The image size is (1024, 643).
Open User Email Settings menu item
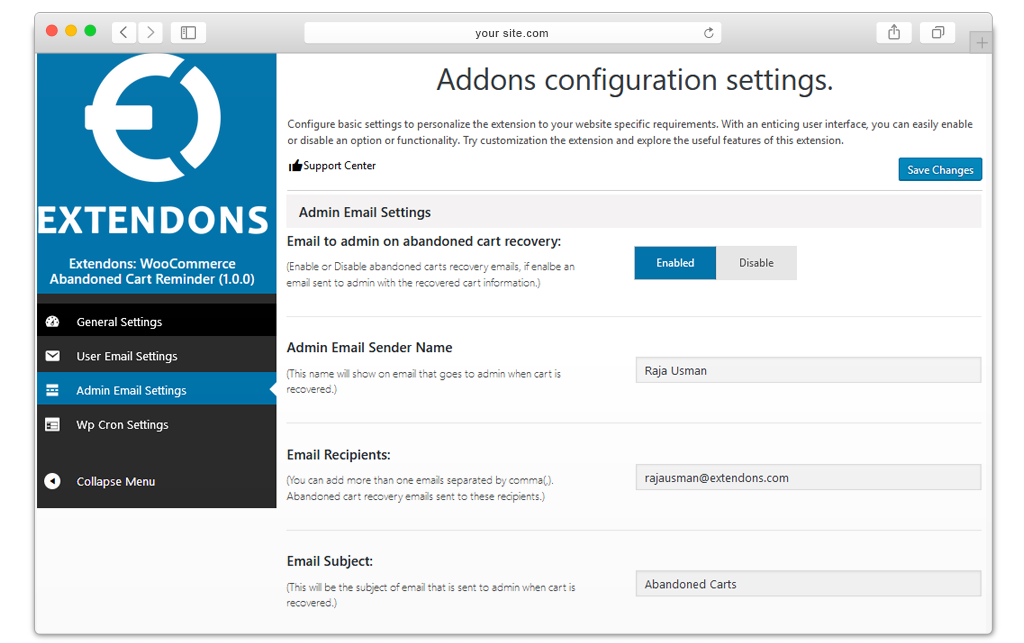tap(157, 356)
